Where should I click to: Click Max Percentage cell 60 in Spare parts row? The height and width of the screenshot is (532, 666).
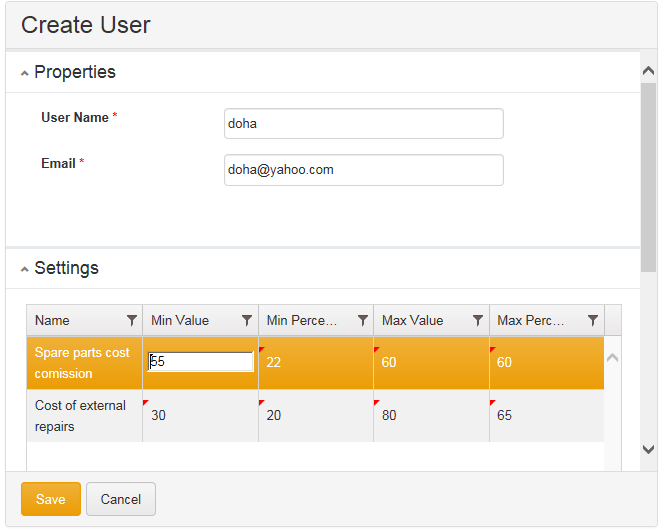(x=547, y=363)
